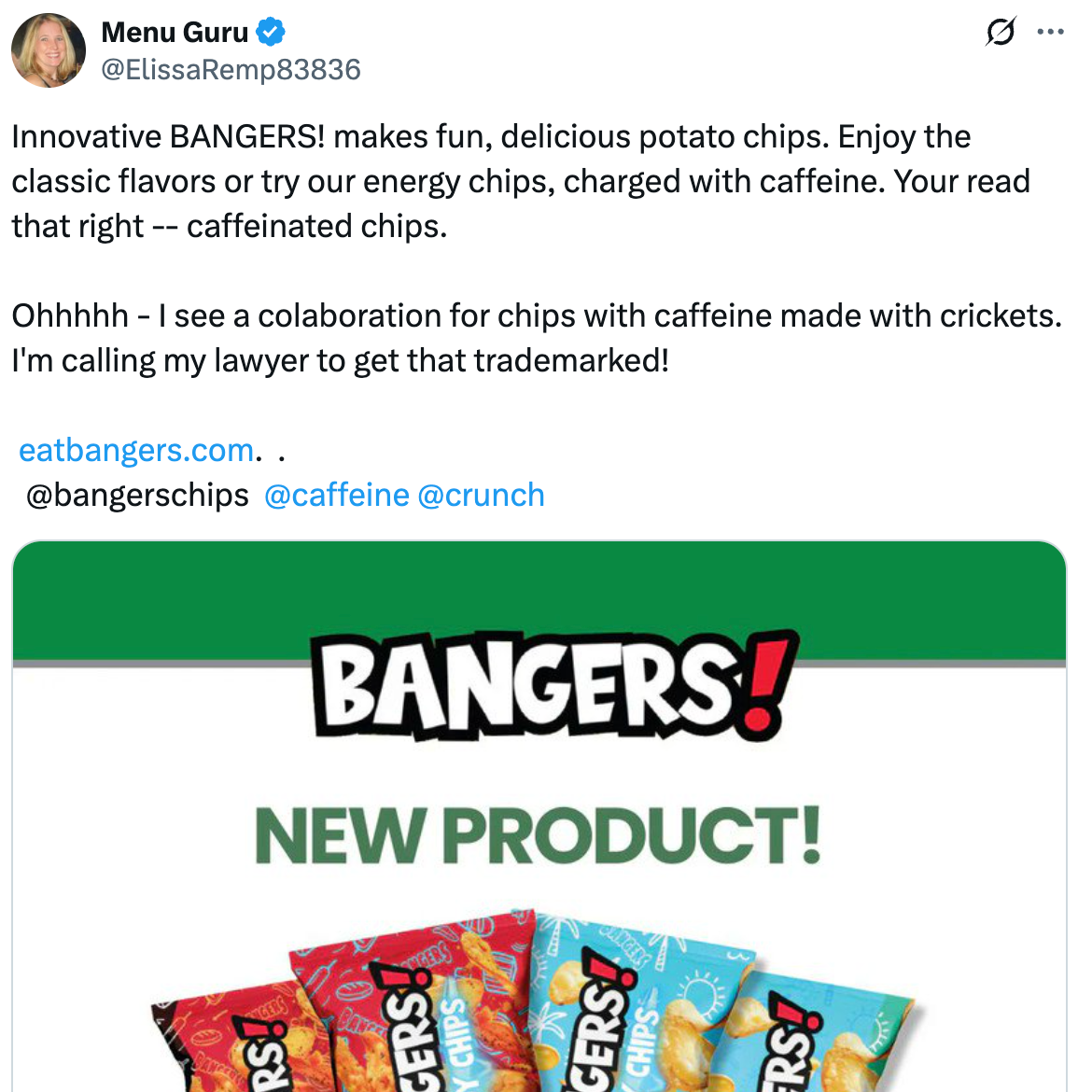
Task: Open the eatbangers.com link
Action: point(136,451)
